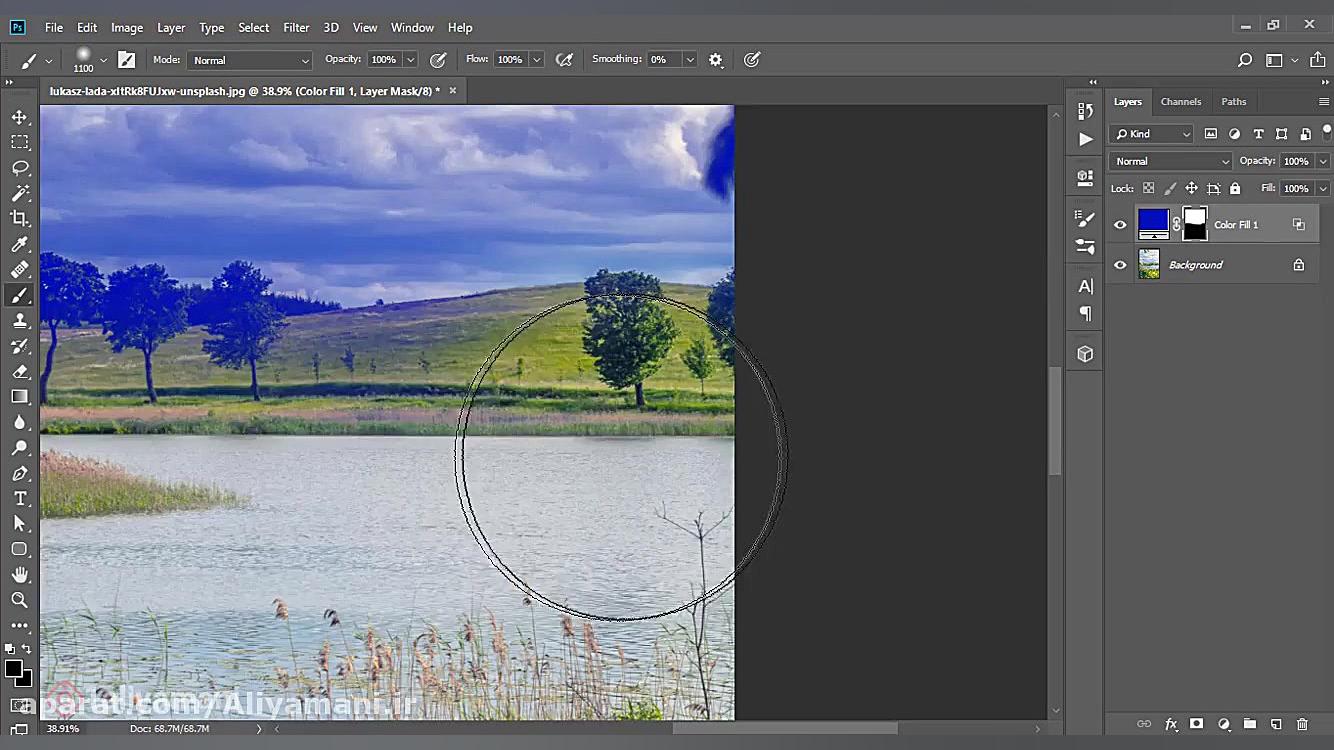The width and height of the screenshot is (1334, 750).
Task: Select the Lasso tool
Action: [x=20, y=168]
